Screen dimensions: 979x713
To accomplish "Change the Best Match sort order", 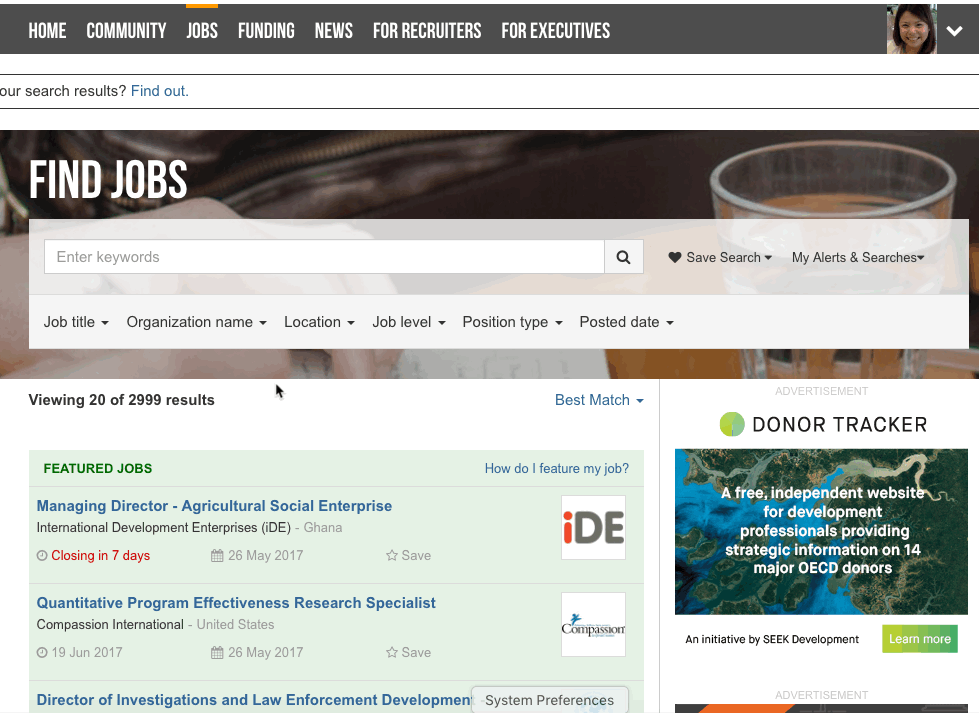I will 599,400.
